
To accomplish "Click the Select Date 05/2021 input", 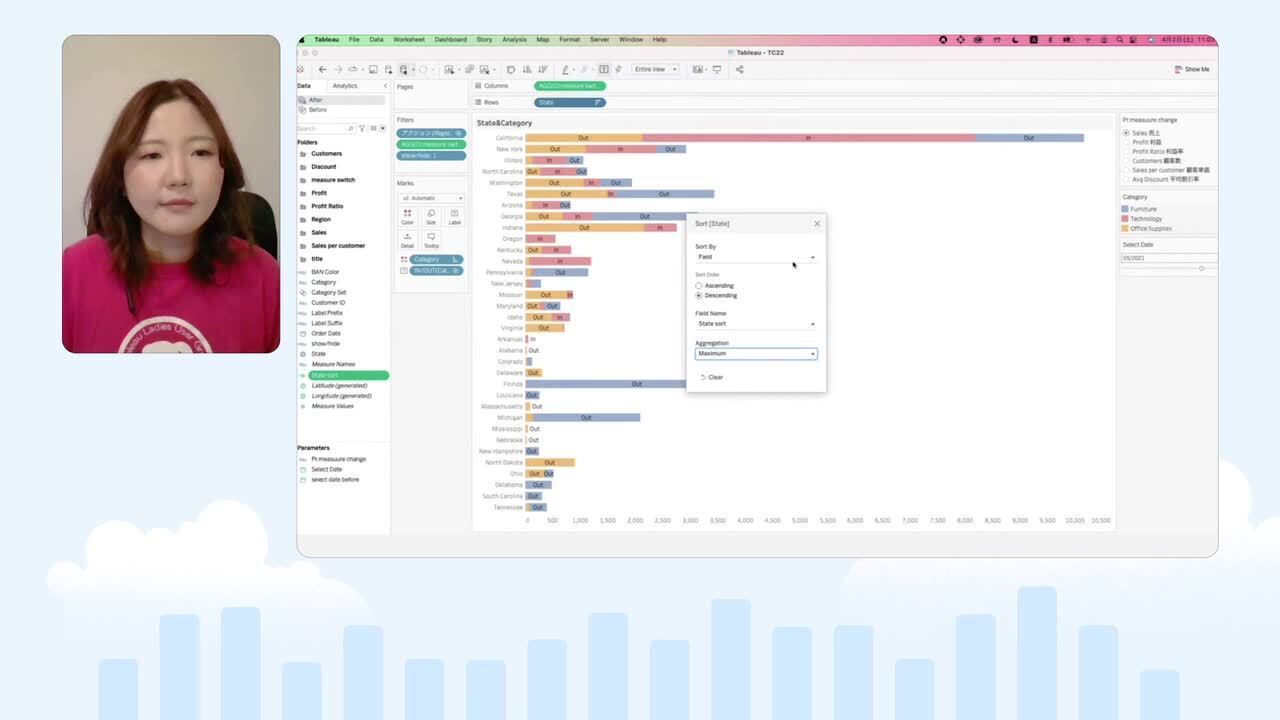I will [x=1168, y=258].
